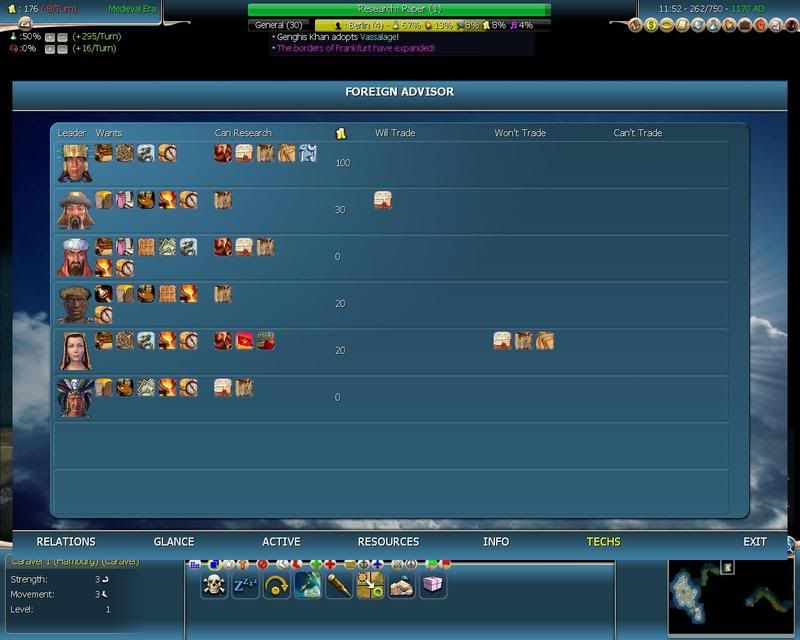Select the Explore automation action icon
Viewport: 800px width, 640px height.
[x=308, y=585]
